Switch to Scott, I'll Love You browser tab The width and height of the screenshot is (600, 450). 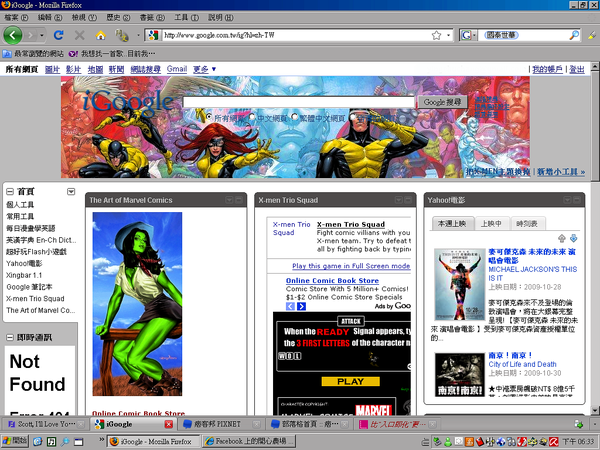tap(46, 424)
